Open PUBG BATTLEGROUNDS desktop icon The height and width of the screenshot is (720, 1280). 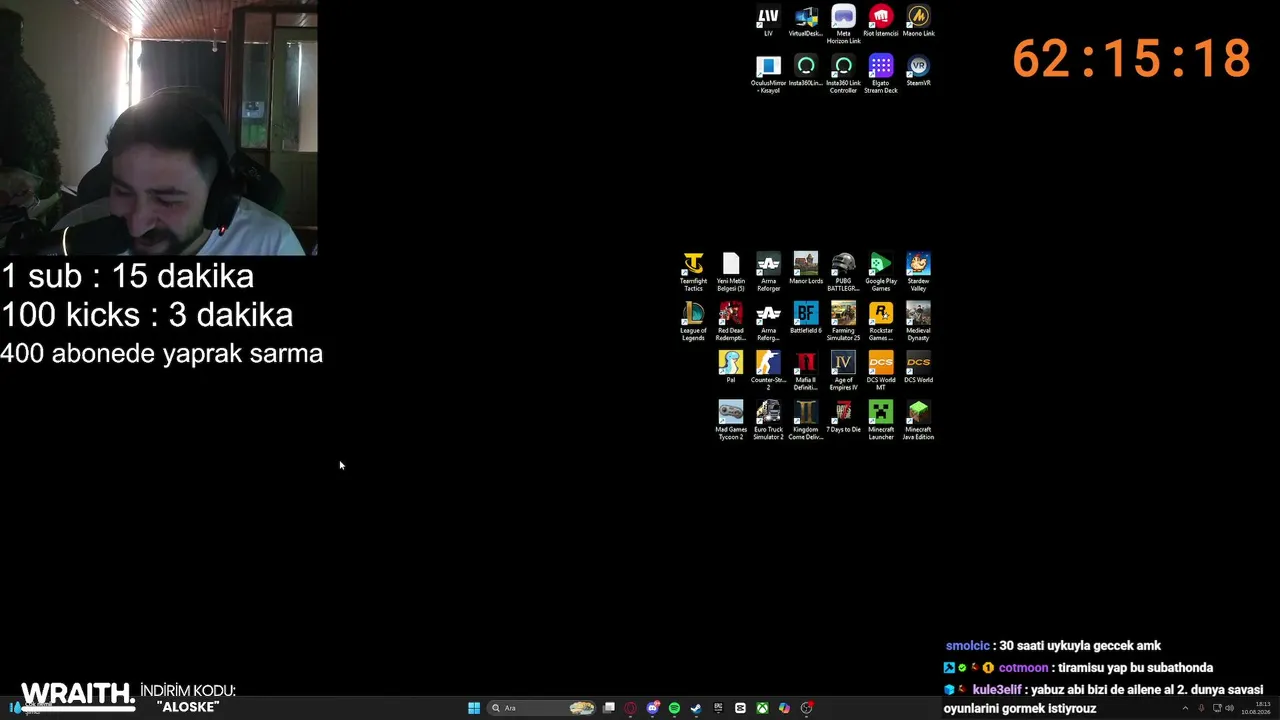pyautogui.click(x=843, y=272)
